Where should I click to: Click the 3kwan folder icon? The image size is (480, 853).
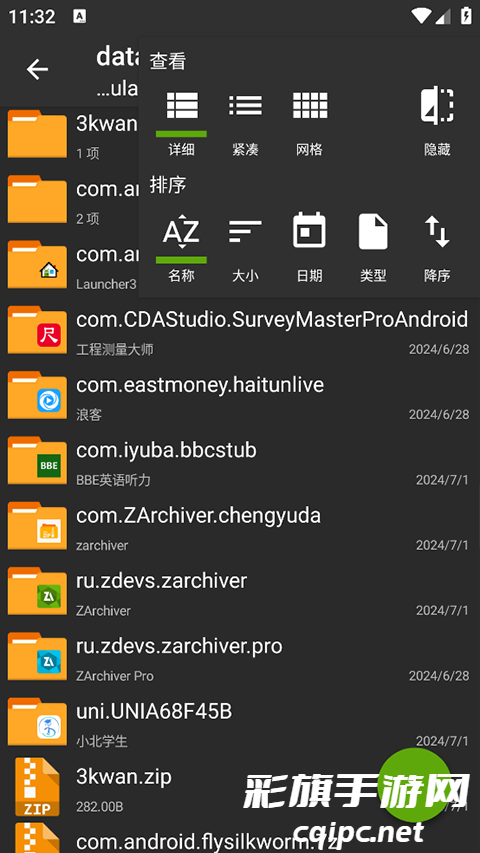tap(37, 134)
